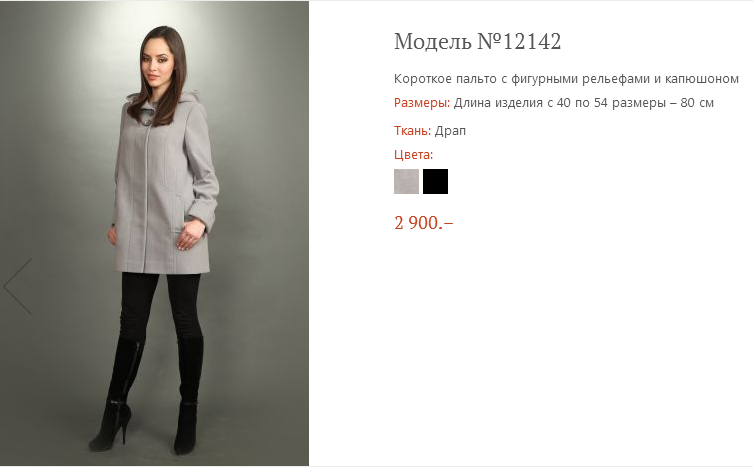Screen dimensions: 753x470
Task: Click the Короткое пальто description line
Action: coord(566,79)
